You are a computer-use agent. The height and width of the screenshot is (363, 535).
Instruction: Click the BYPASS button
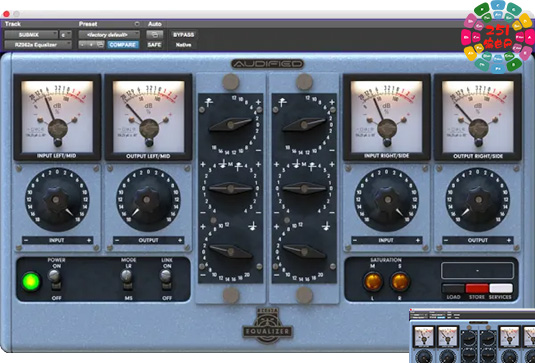184,34
